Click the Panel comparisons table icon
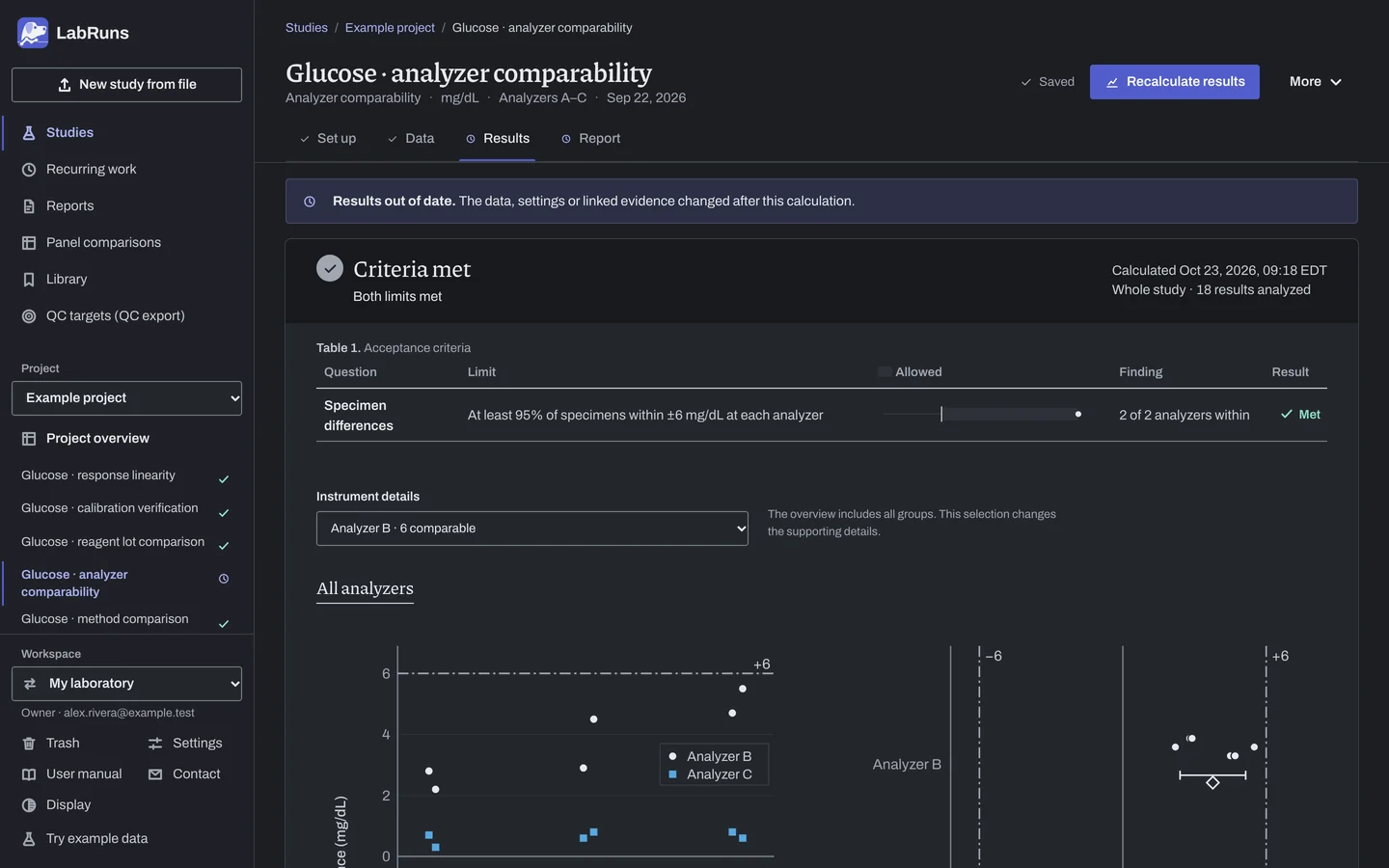1389x868 pixels. [29, 243]
